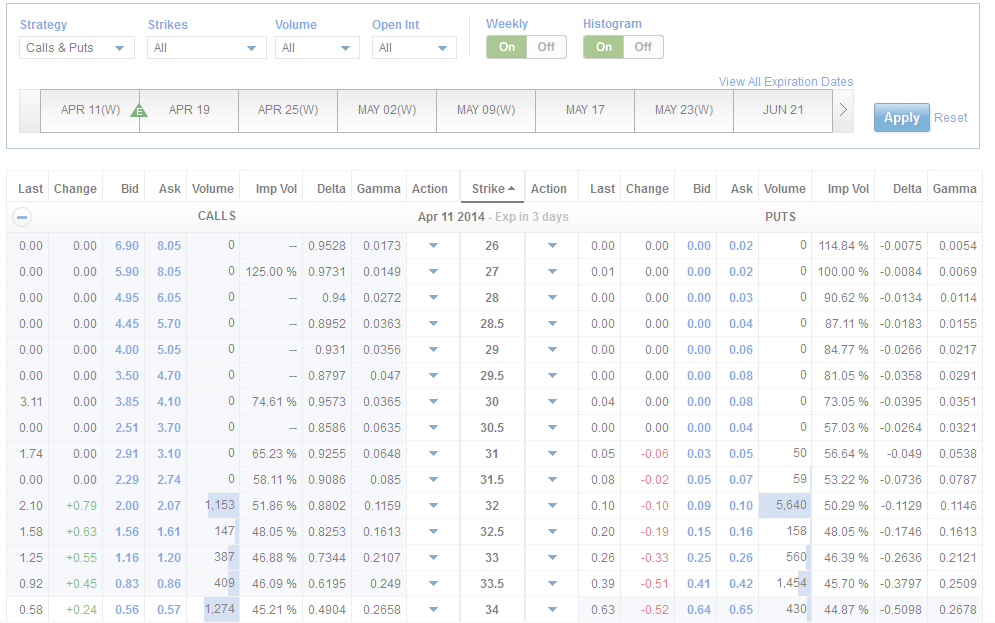Switch Histogram to Off
This screenshot has height=623, width=995.
point(643,46)
